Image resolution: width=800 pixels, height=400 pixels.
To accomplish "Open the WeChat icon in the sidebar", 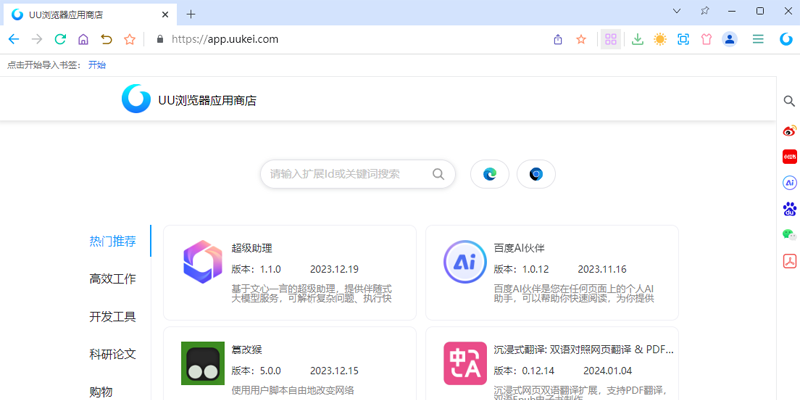I will (x=789, y=234).
